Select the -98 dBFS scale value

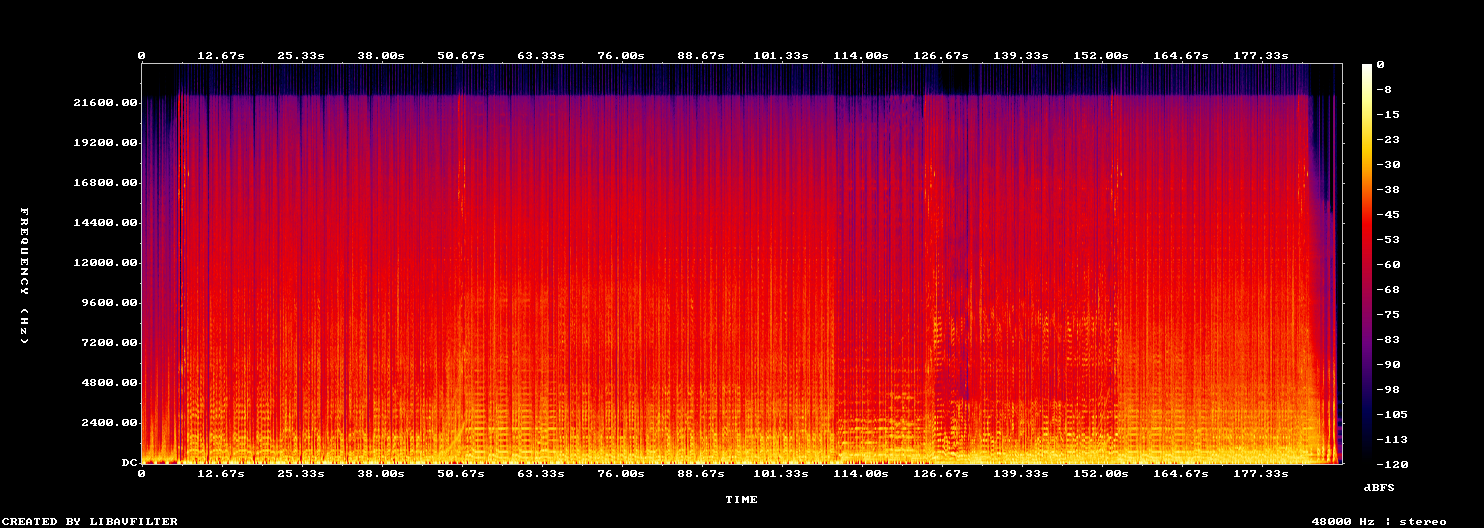tap(1388, 390)
